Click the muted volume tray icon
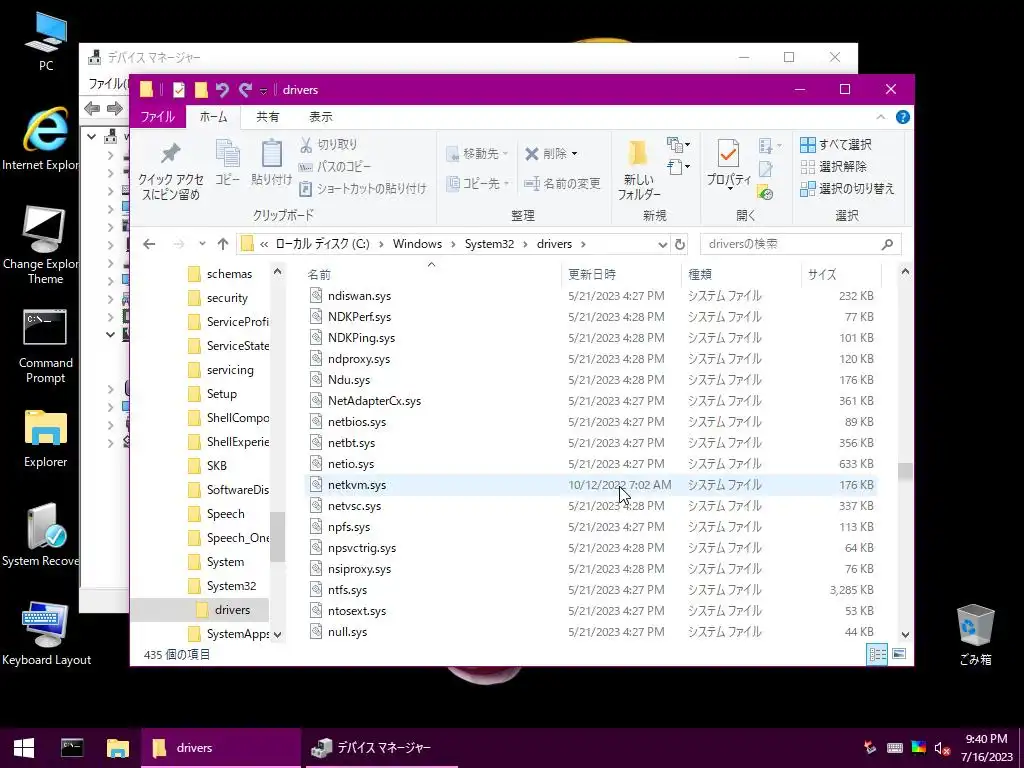Screen dimensions: 1024x768 point(941,748)
